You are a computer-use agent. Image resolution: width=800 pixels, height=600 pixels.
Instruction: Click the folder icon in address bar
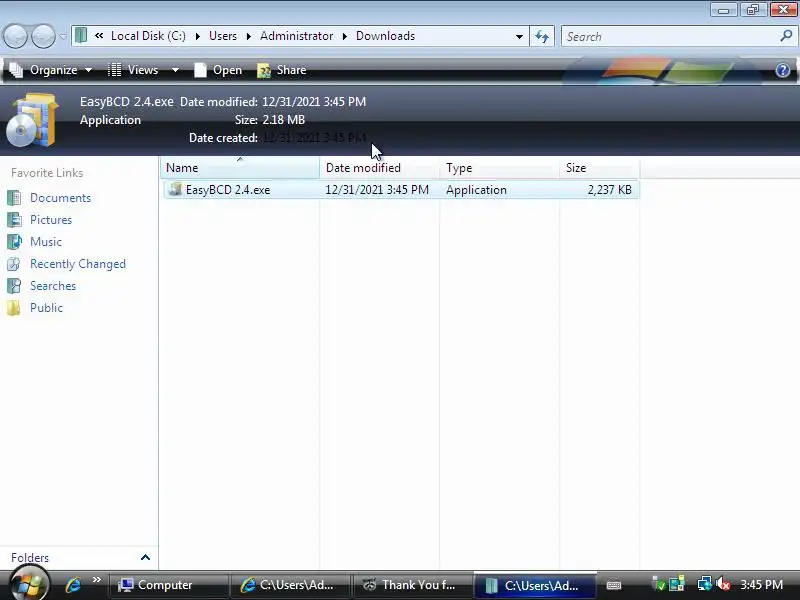click(81, 36)
